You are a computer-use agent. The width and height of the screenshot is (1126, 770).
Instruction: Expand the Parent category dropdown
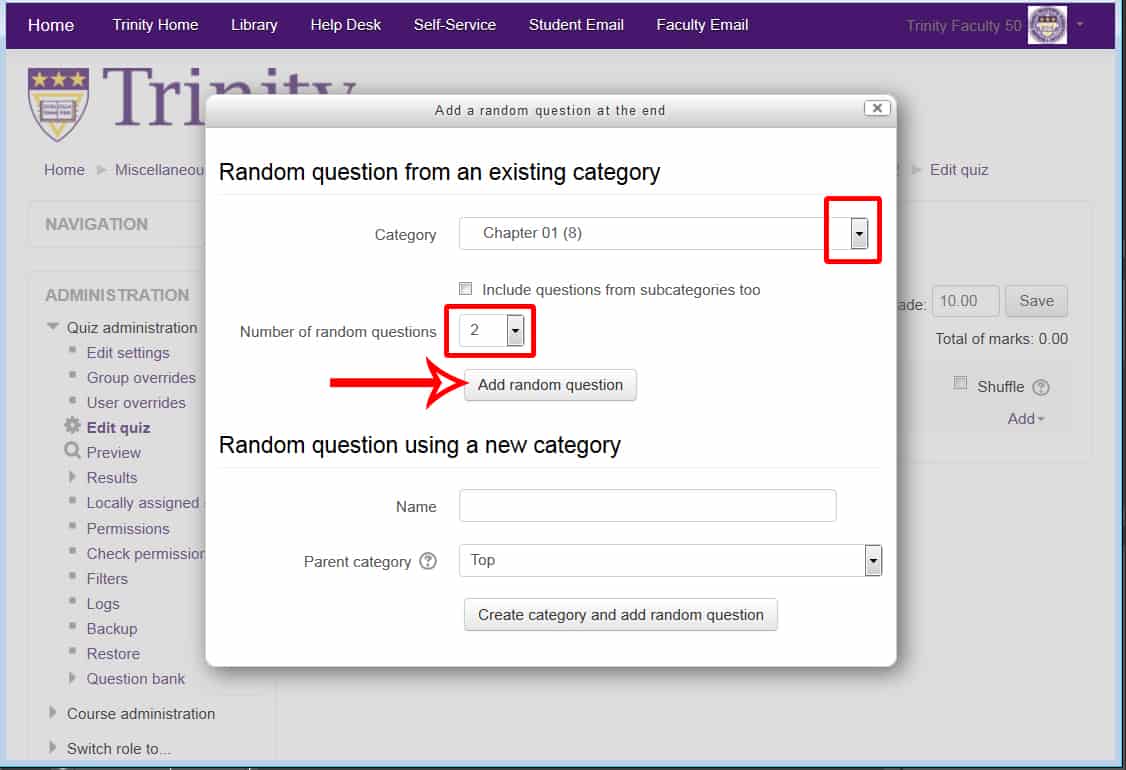[x=872, y=561]
